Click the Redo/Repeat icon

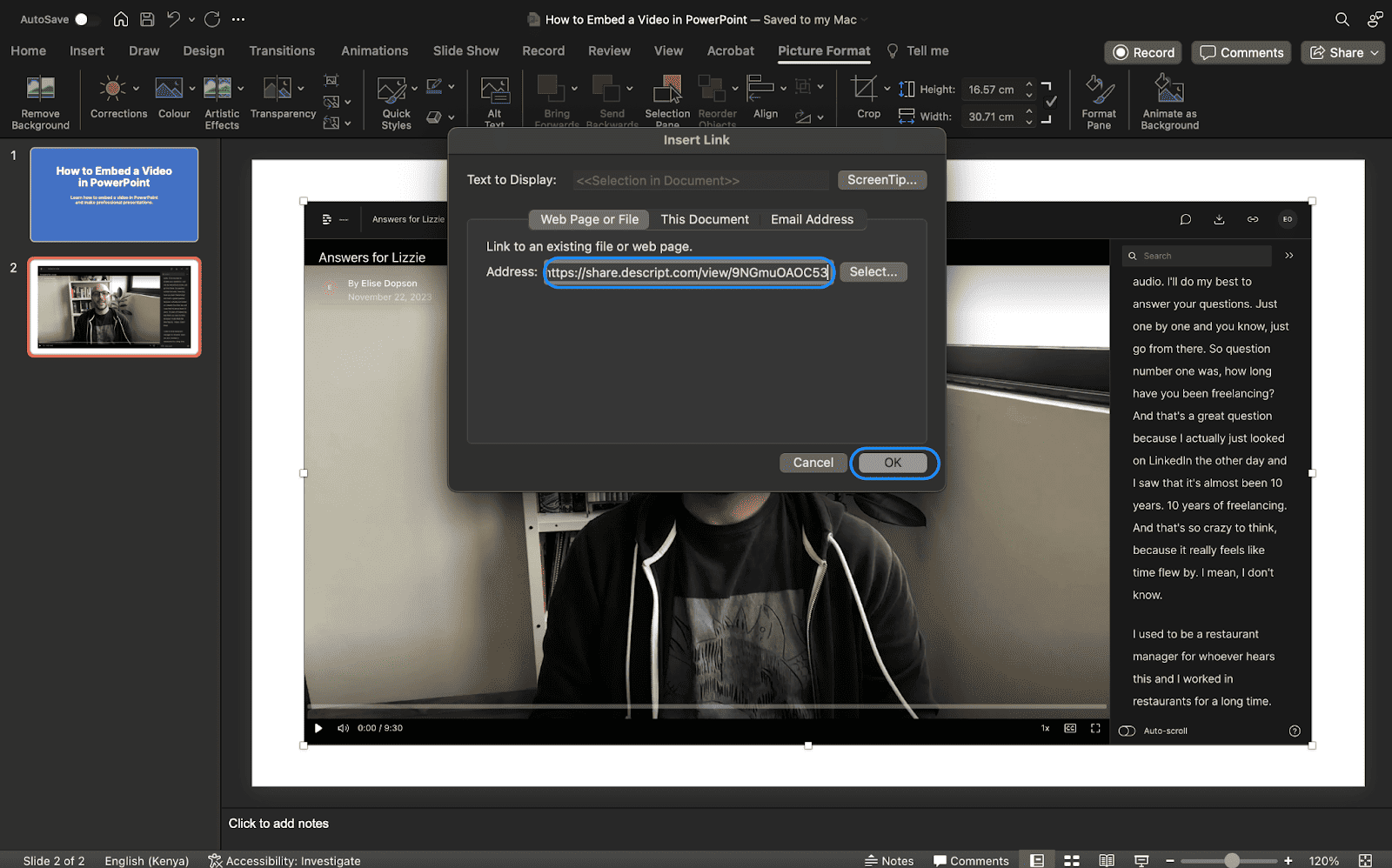[212, 19]
